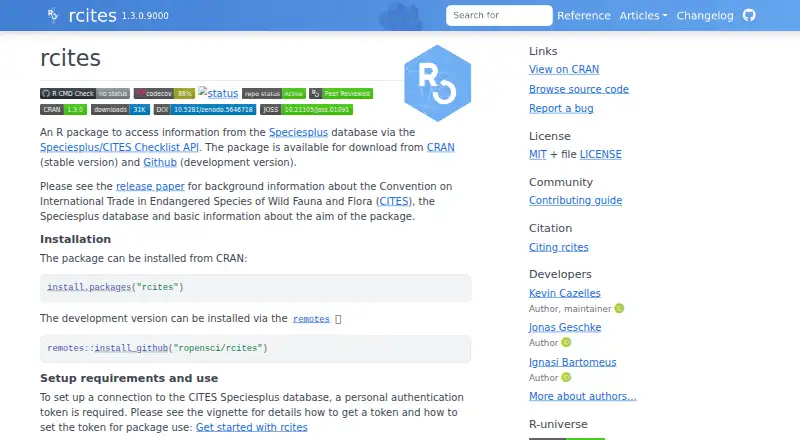Click ORCID icon next to Kevin Cazelles
Screen dimensions: 800x440
[619, 308]
